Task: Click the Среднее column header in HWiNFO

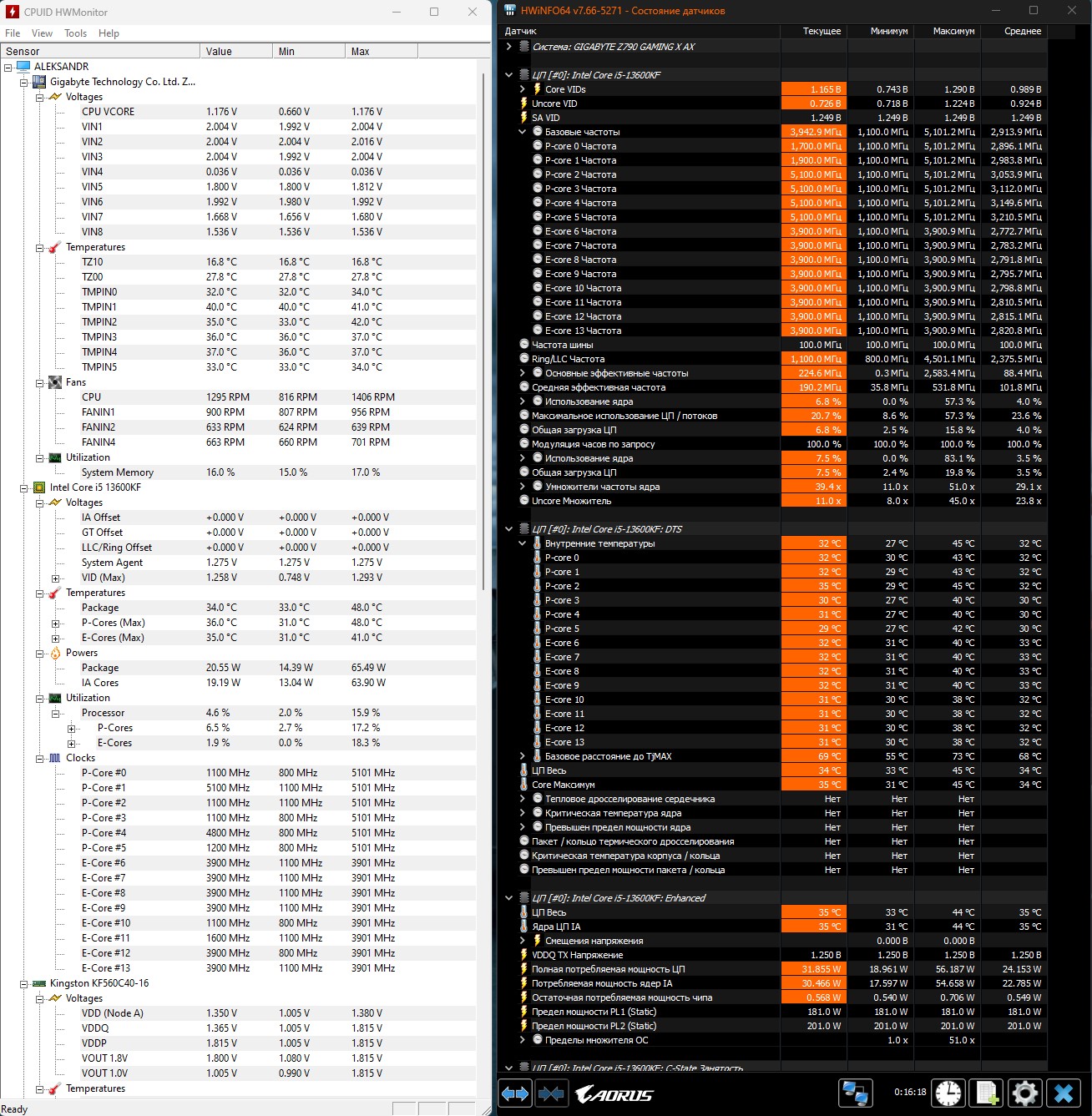Action: (1014, 31)
